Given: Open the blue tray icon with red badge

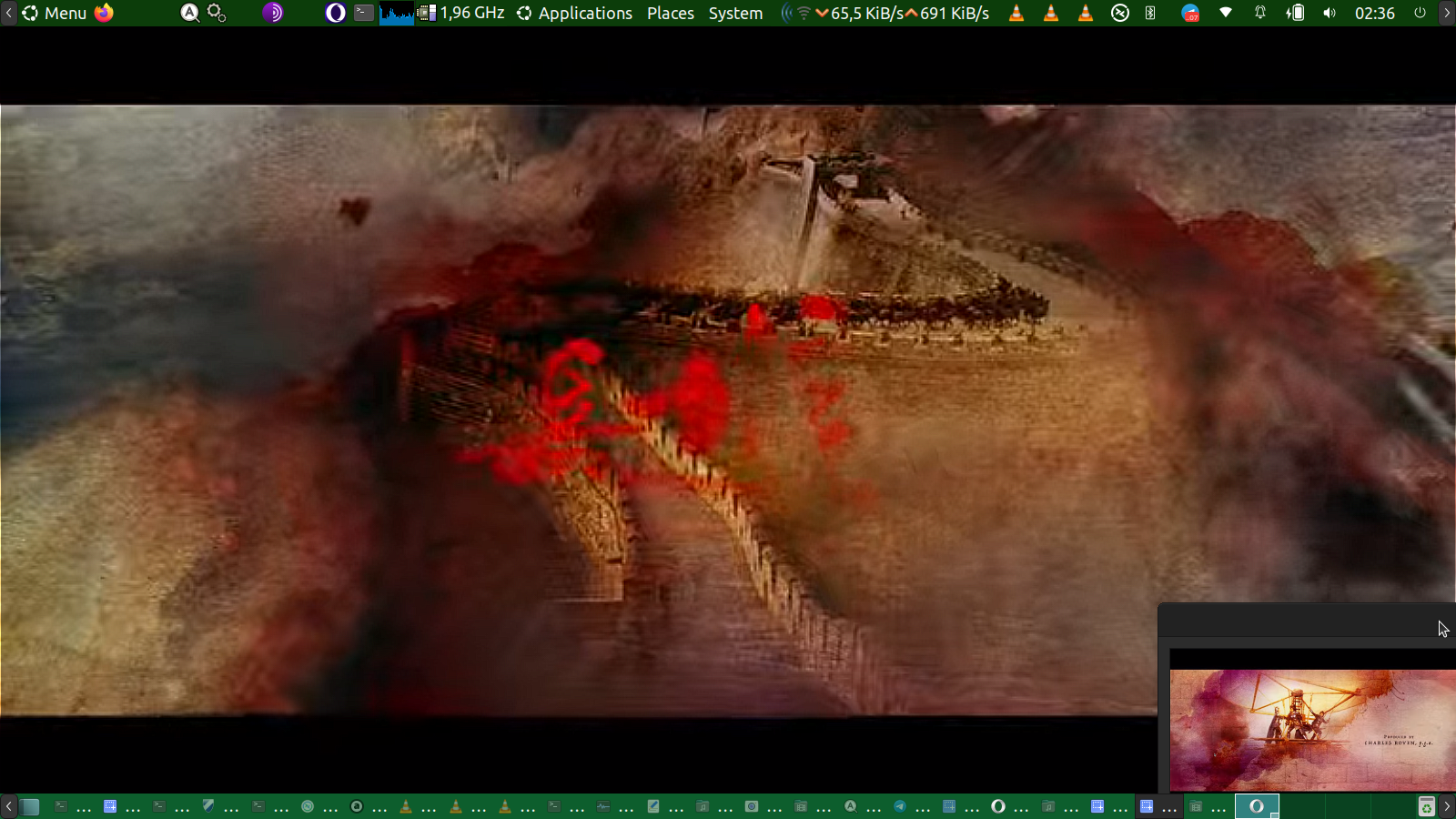Looking at the screenshot, I should coord(1190,13).
